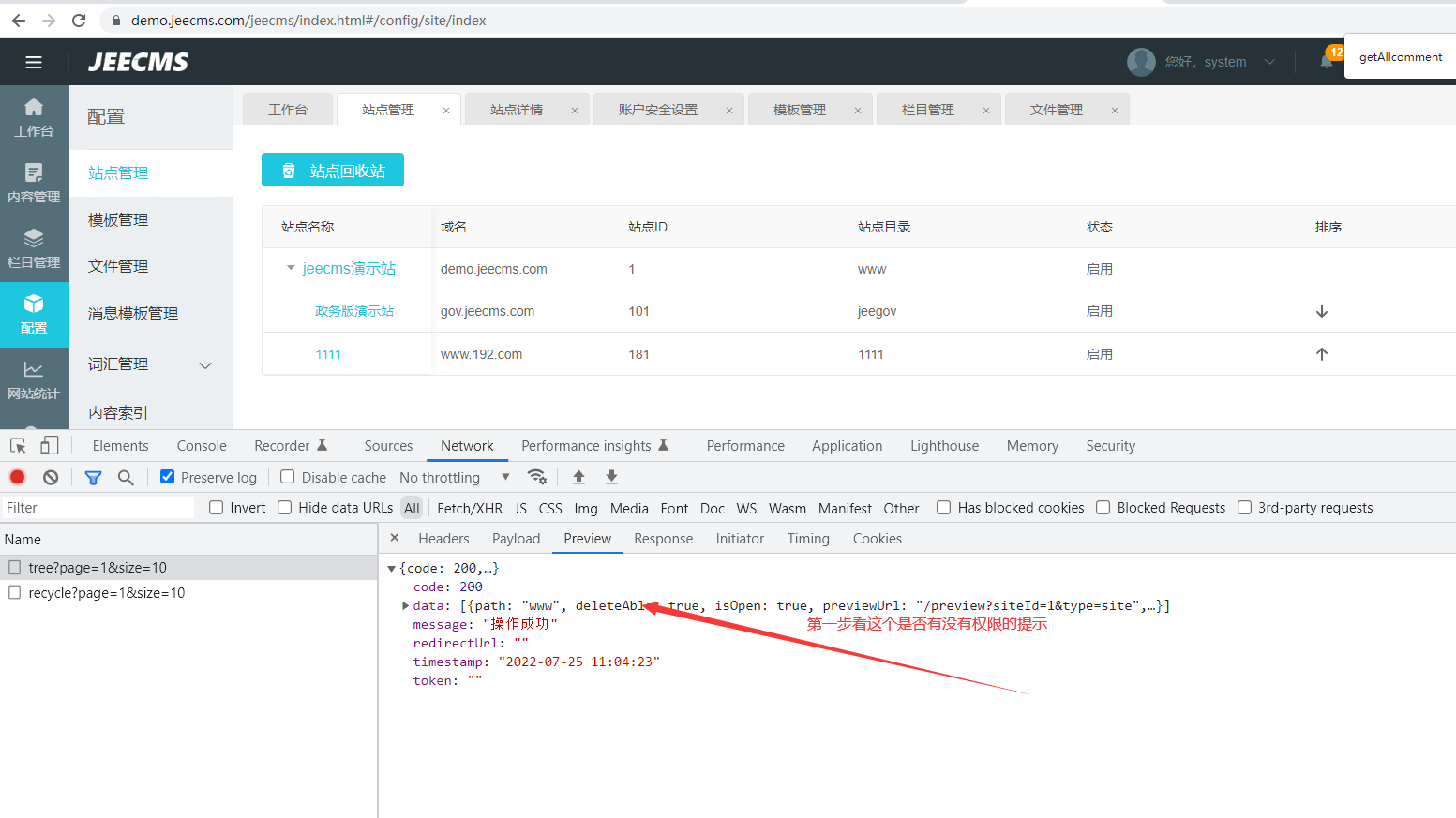
Task: Expand the data array in Preview
Action: point(405,605)
